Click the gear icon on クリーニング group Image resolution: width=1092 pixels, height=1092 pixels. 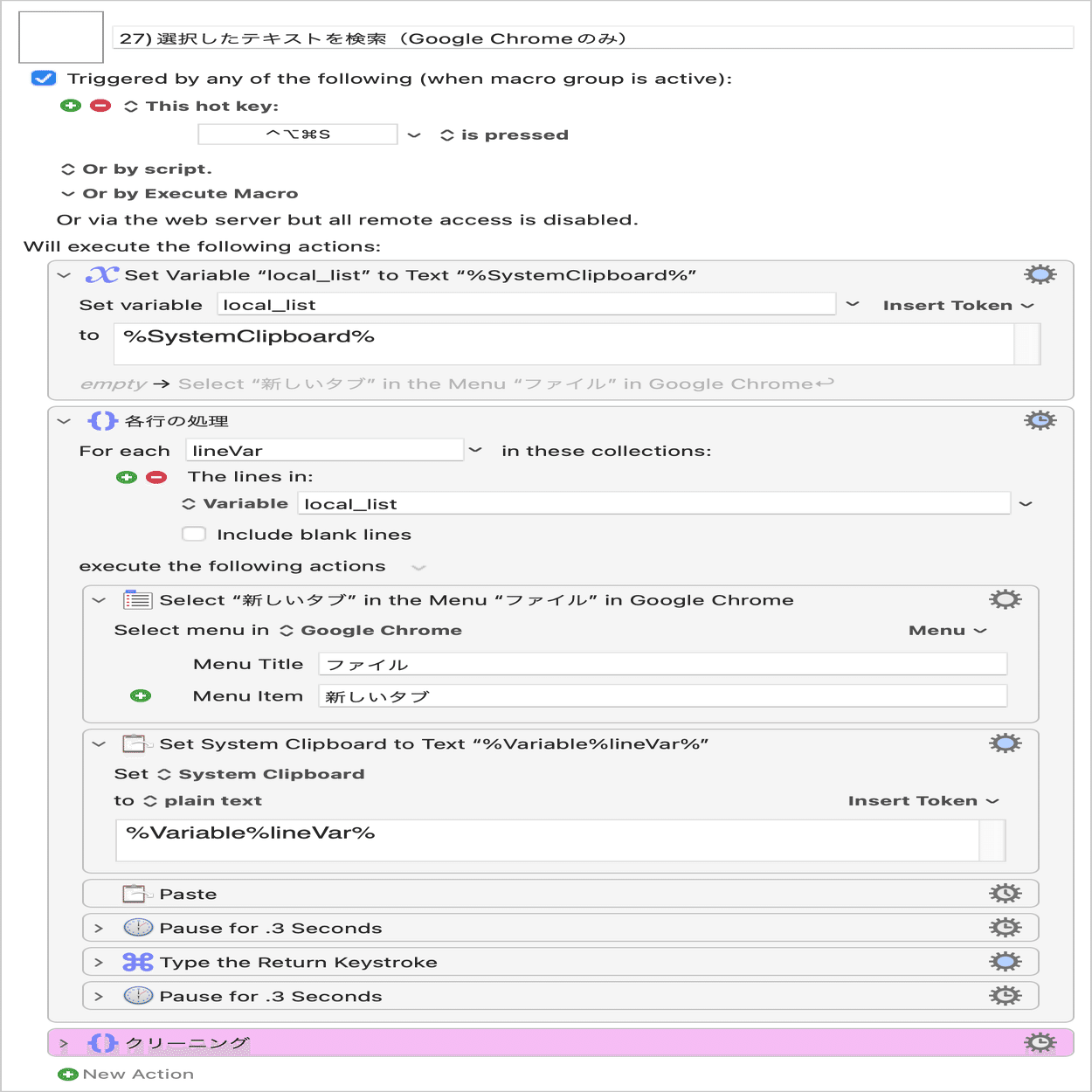pos(1040,1041)
